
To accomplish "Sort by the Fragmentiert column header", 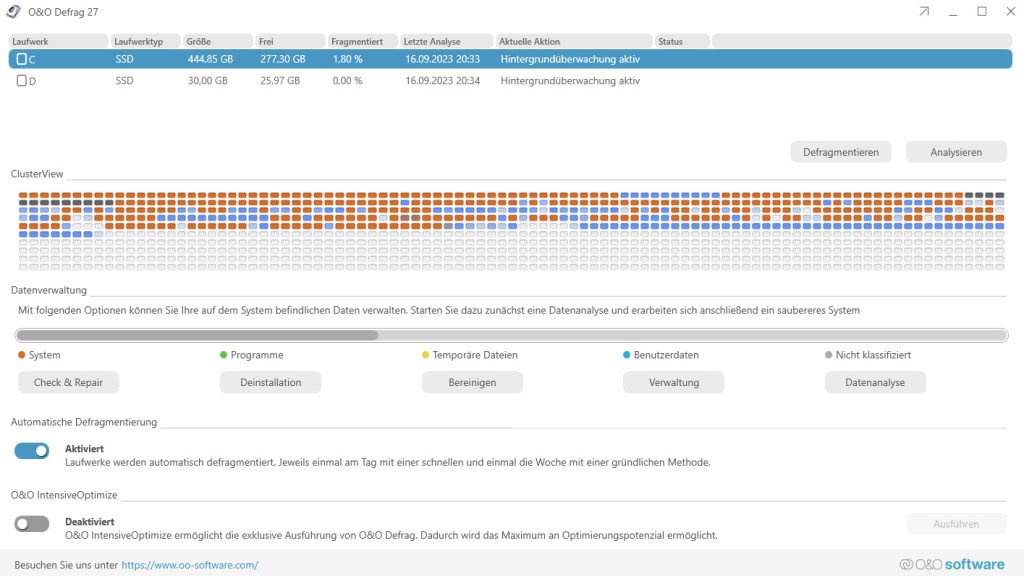I will click(x=362, y=41).
